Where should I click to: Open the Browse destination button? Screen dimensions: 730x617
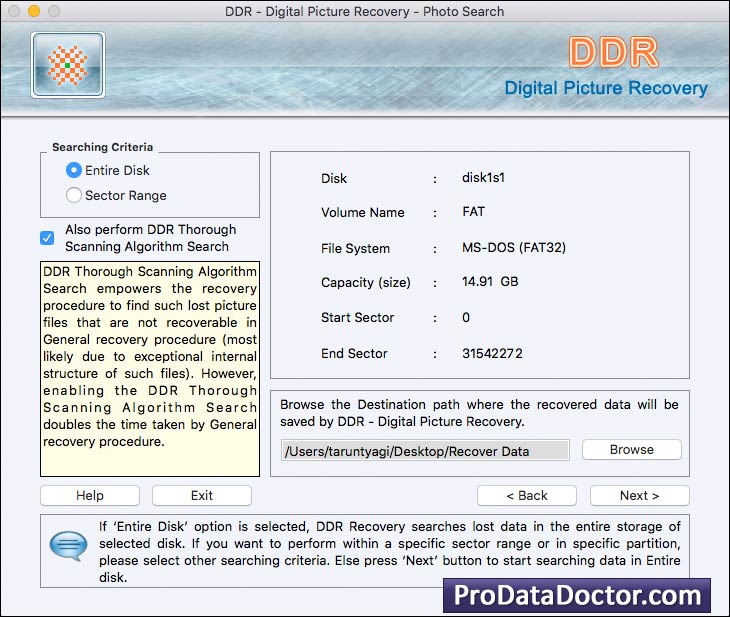(632, 450)
